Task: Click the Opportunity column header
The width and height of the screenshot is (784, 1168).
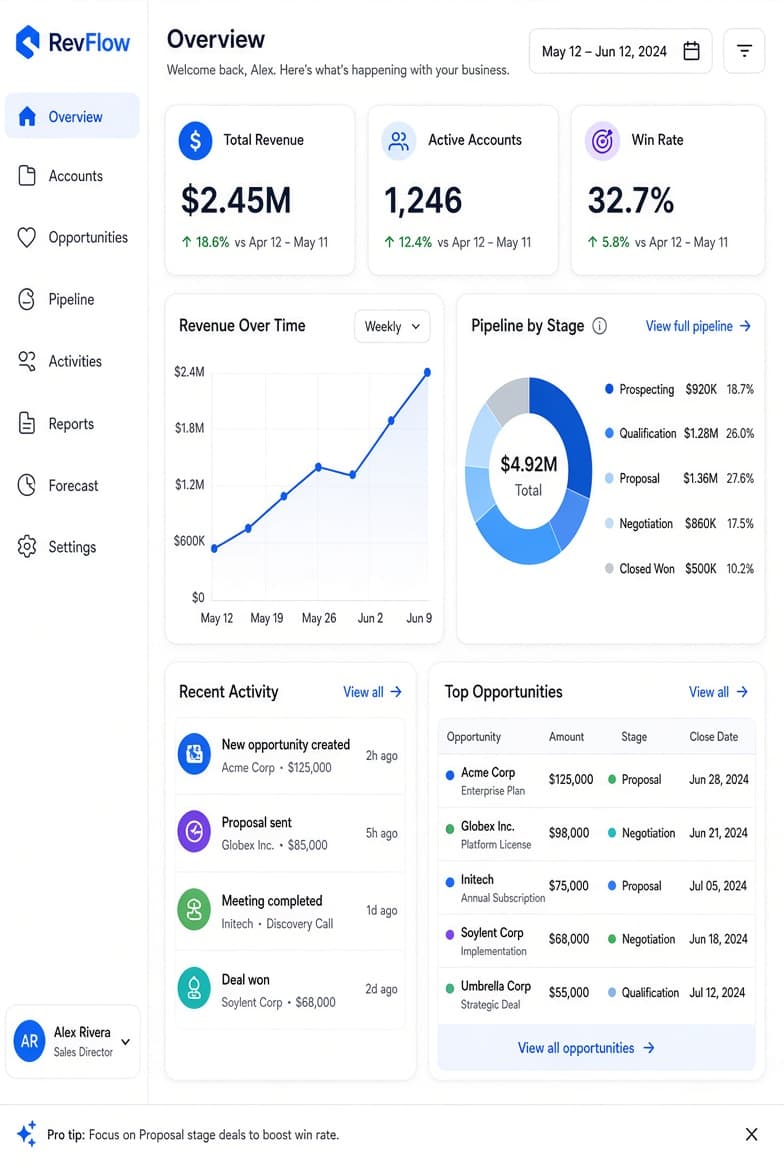Action: (x=474, y=736)
